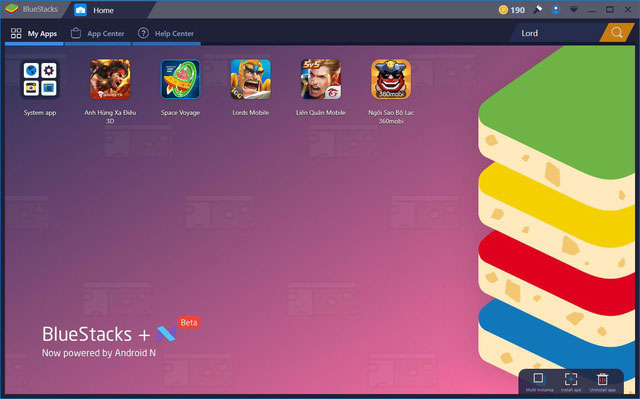Click the Space Voyage label text
Viewport: 640px width, 399px height.
coord(180,113)
